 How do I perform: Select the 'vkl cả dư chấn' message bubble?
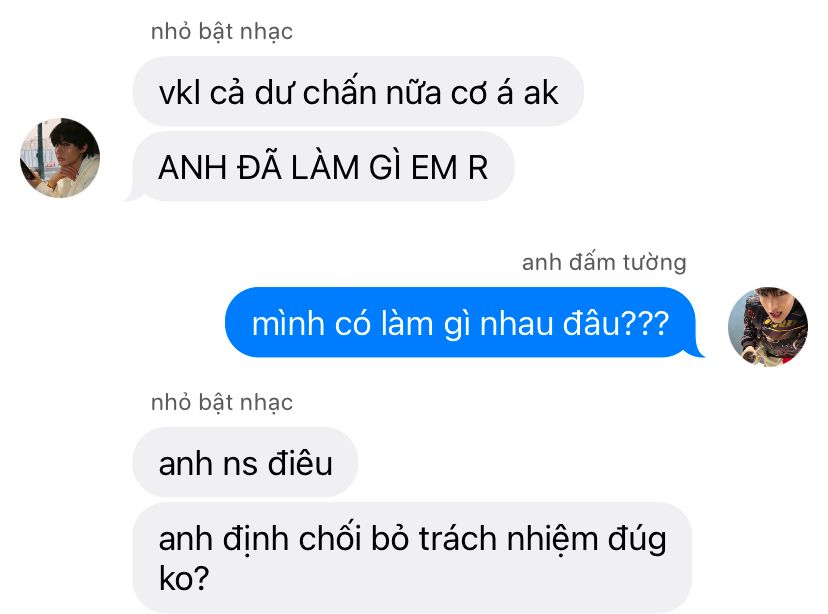coord(358,91)
